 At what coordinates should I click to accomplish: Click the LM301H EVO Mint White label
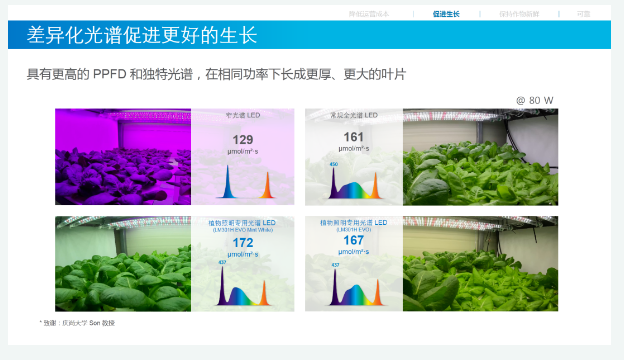(x=243, y=230)
